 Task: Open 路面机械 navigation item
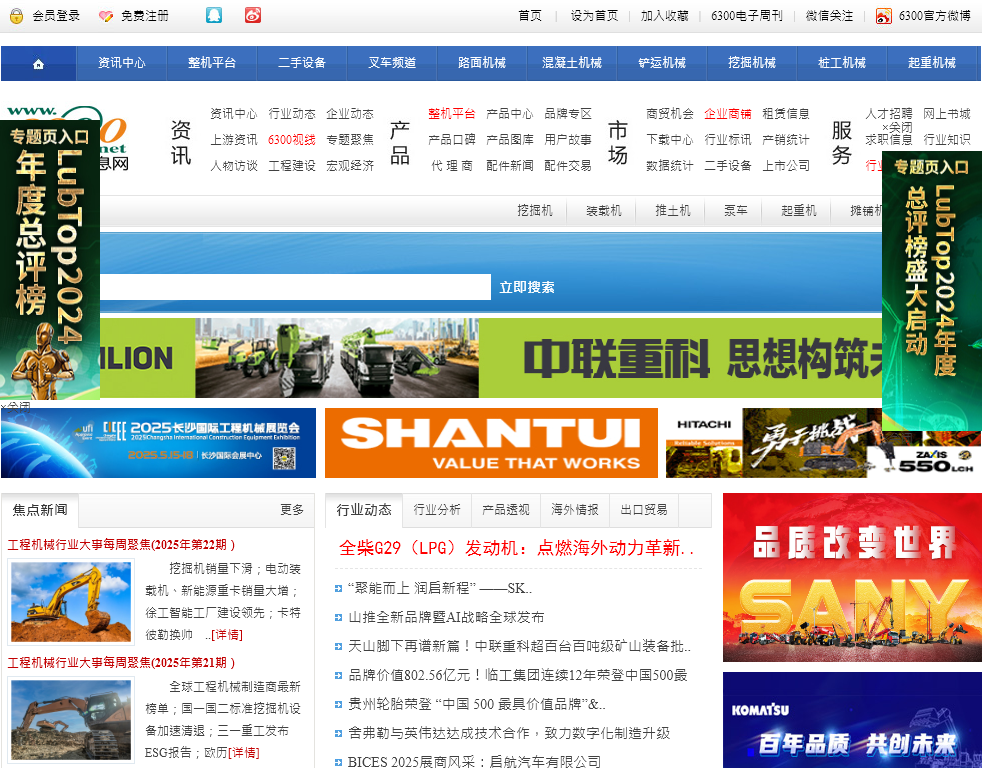tap(482, 63)
